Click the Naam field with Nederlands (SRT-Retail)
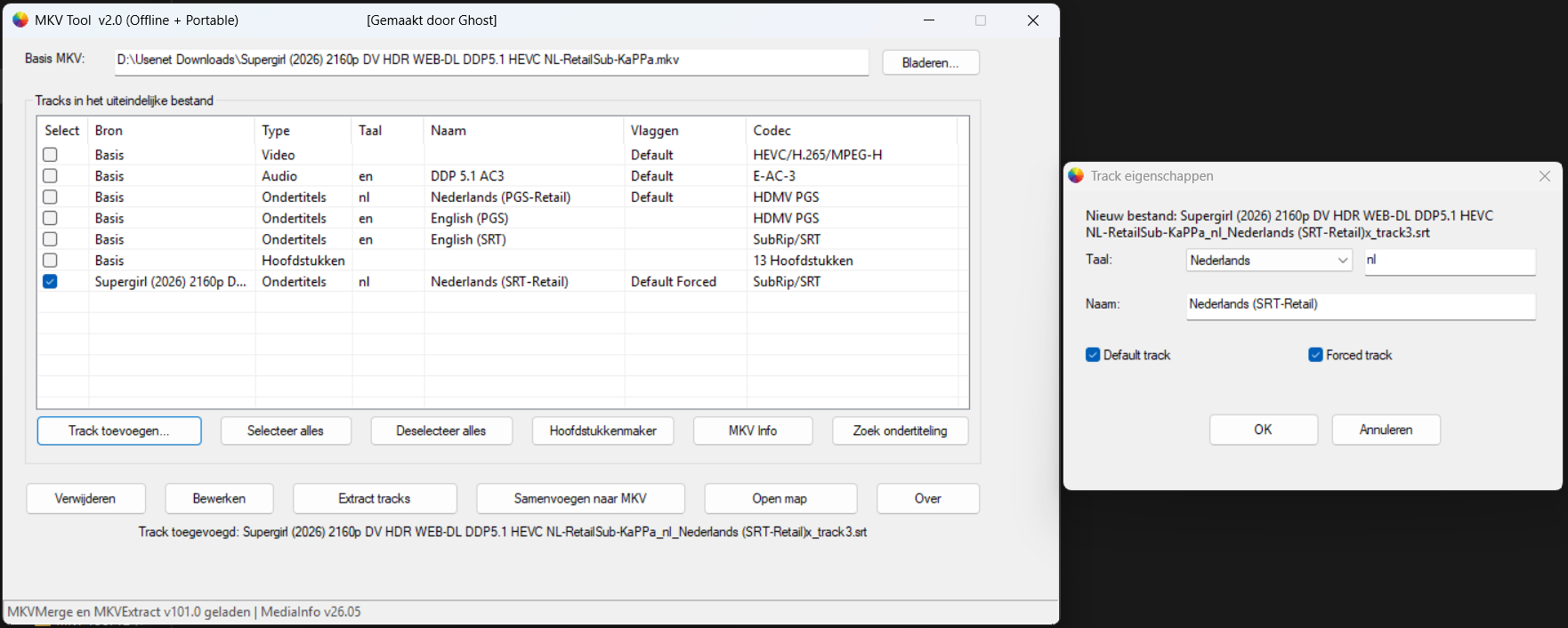1568x628 pixels. [1361, 305]
